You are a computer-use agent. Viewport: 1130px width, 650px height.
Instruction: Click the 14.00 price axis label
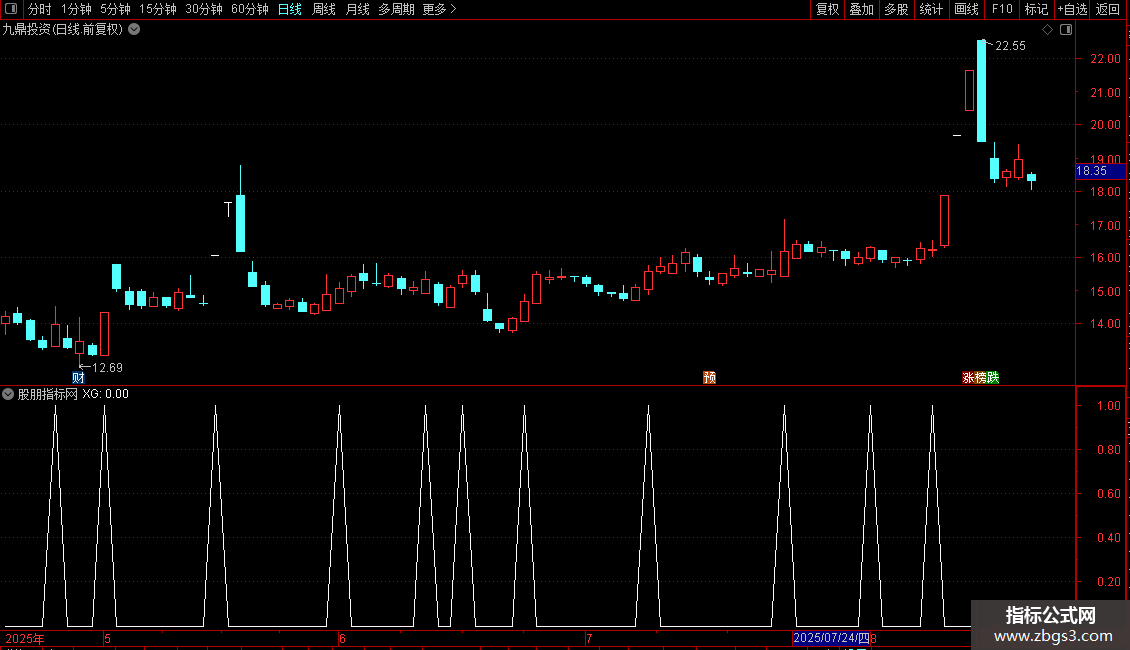(x=1105, y=324)
